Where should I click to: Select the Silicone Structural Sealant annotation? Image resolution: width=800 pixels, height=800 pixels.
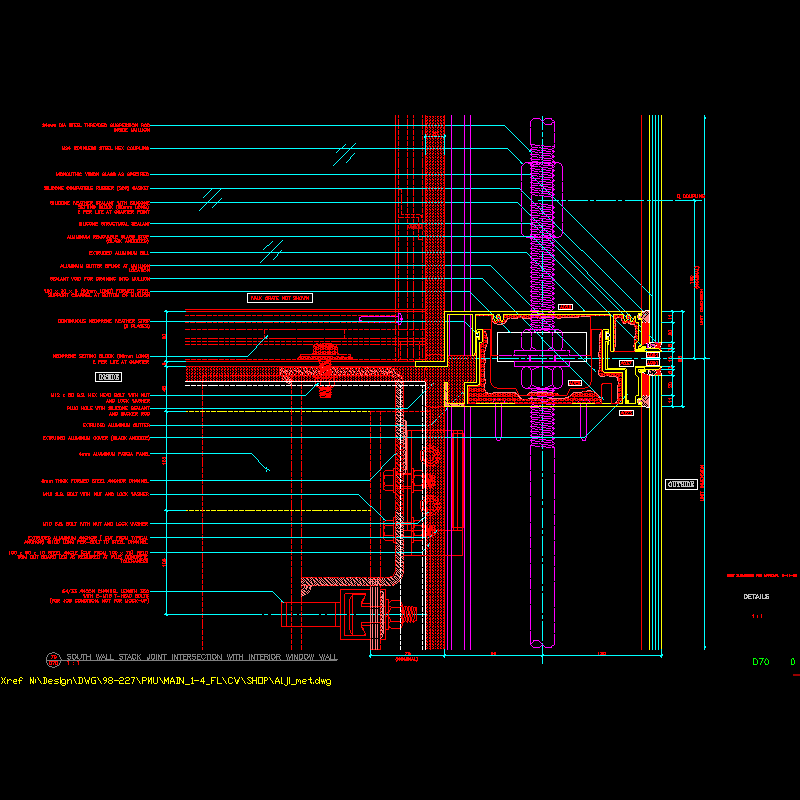[113, 224]
